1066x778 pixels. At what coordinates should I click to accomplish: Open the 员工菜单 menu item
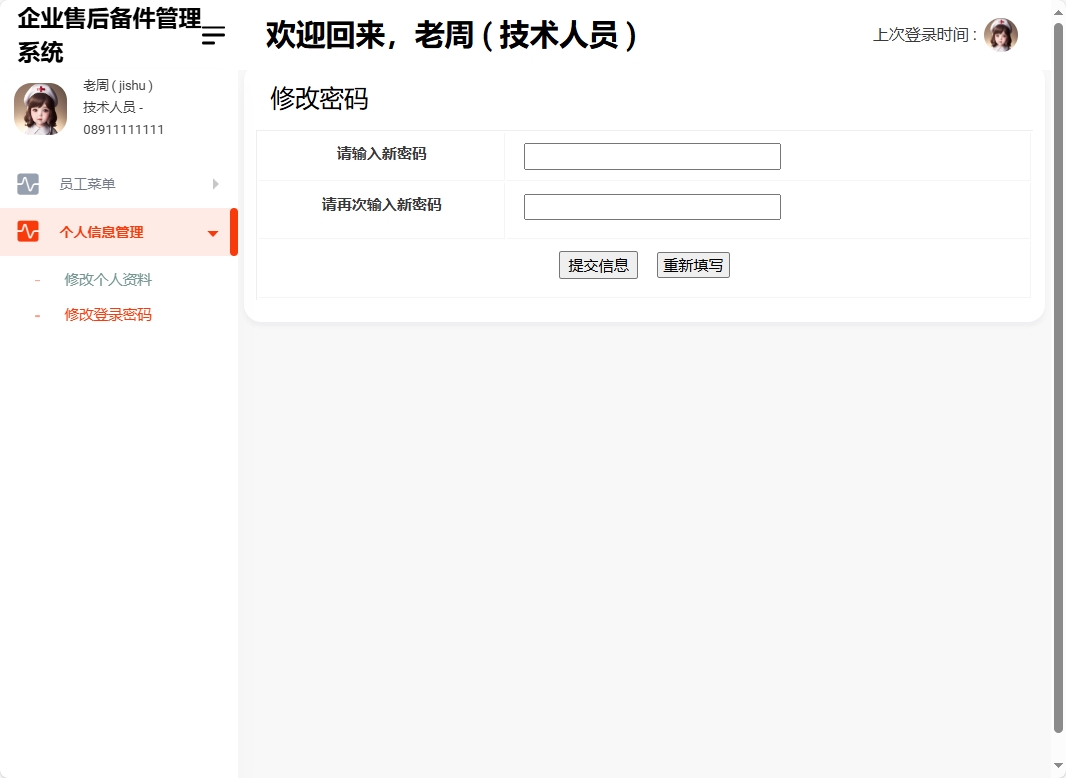point(88,184)
